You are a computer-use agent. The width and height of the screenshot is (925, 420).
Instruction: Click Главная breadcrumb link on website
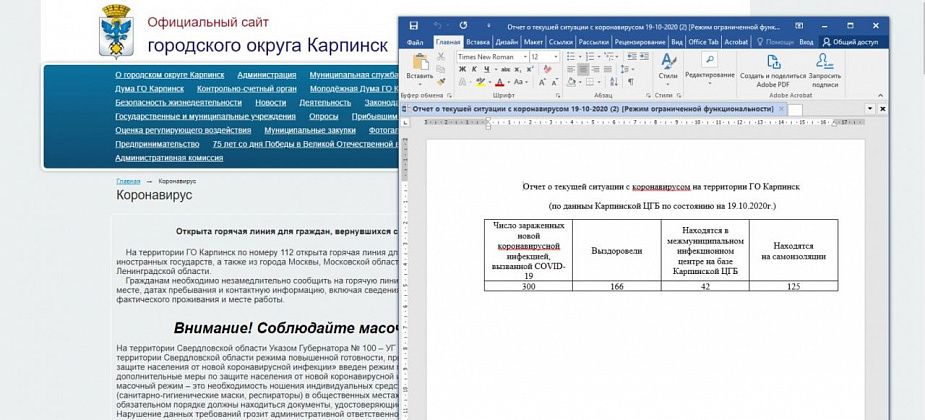pos(128,181)
